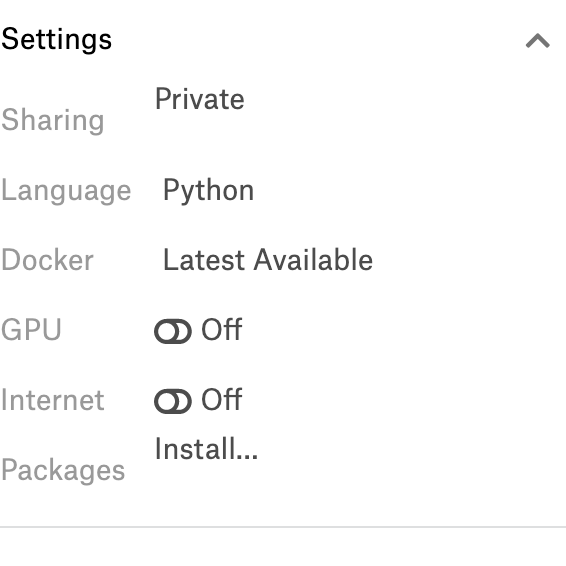The width and height of the screenshot is (566, 566).
Task: Turn on the Internet toggle switch
Action: pyautogui.click(x=173, y=401)
